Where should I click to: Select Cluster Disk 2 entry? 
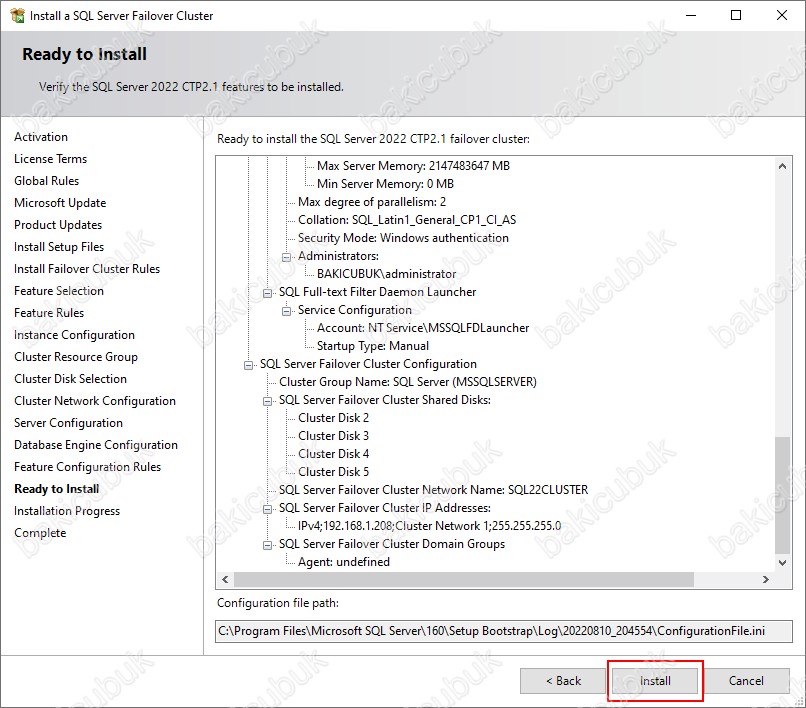(x=333, y=418)
